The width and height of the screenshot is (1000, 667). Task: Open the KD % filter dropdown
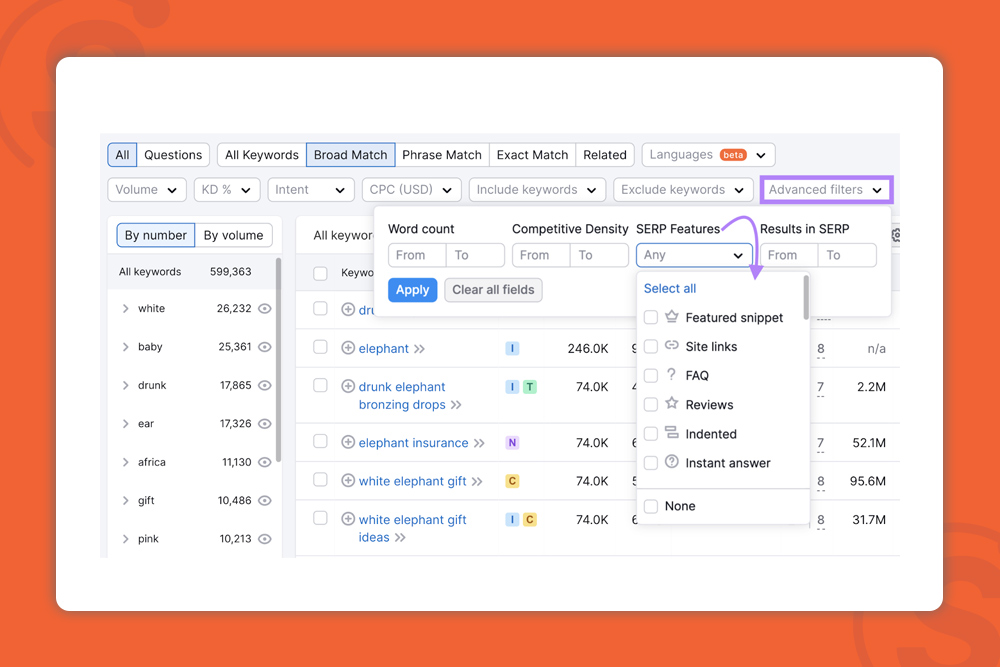click(x=227, y=189)
